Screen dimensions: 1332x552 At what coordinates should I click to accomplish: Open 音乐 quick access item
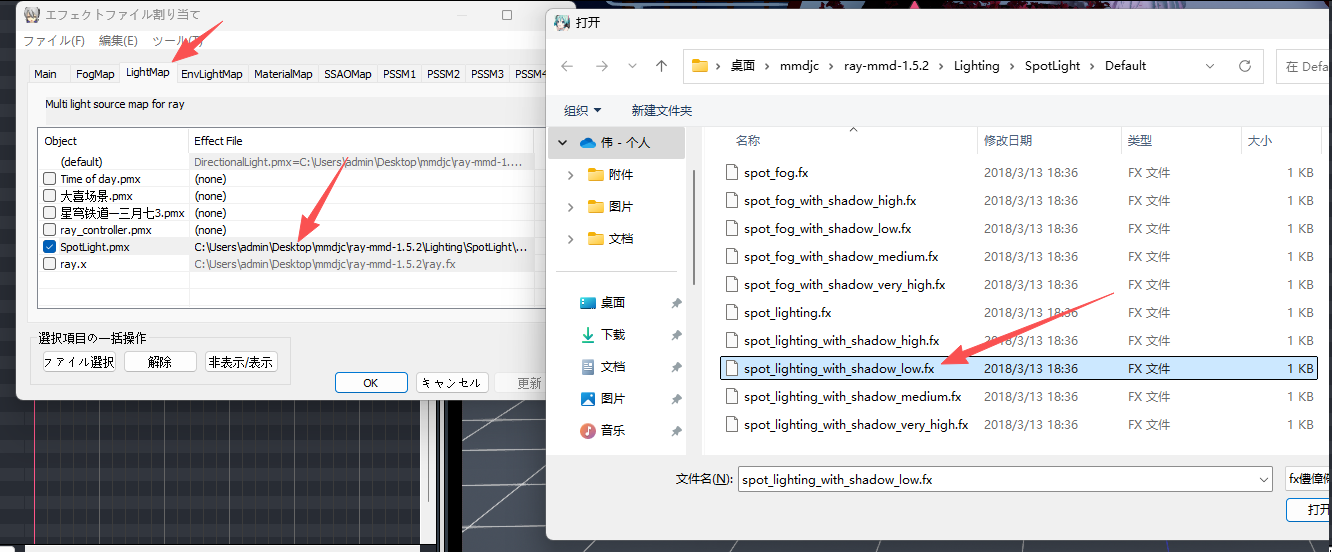click(603, 431)
